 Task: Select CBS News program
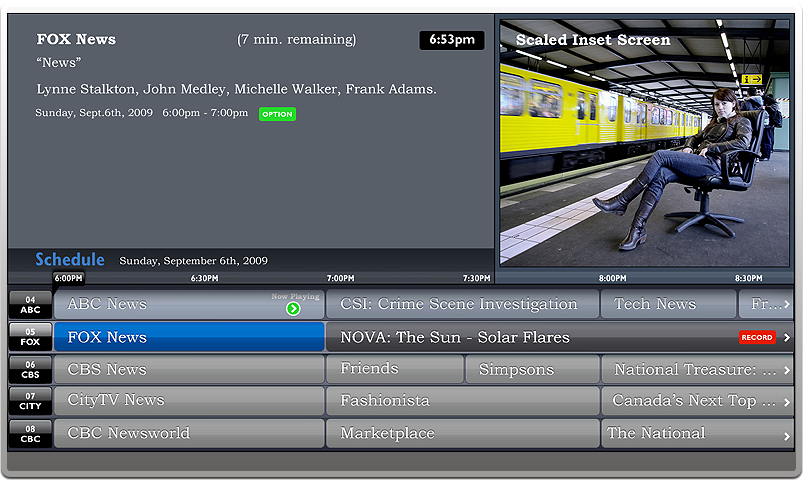189,369
